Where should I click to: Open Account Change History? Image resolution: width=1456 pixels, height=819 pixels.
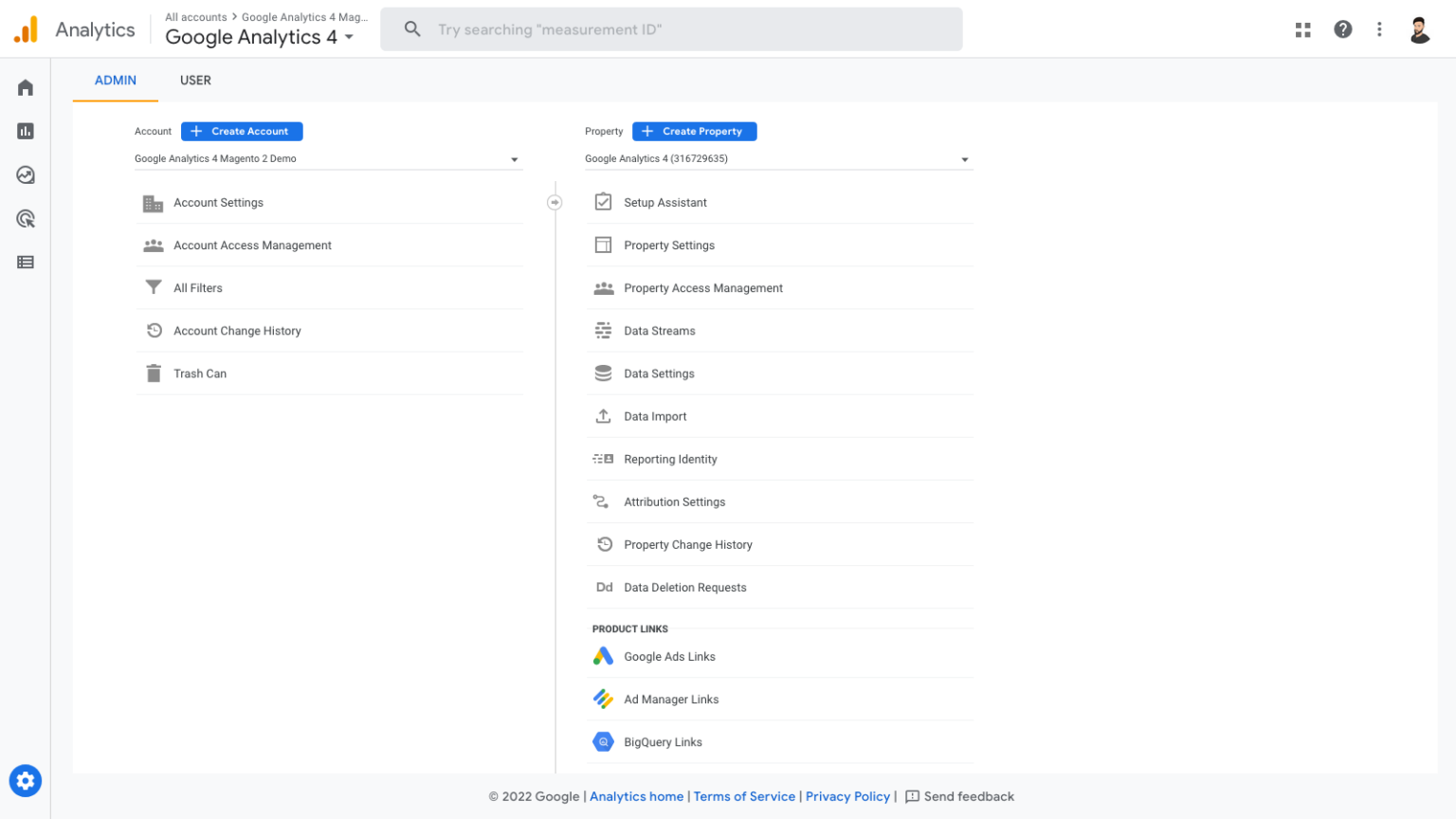329,331
